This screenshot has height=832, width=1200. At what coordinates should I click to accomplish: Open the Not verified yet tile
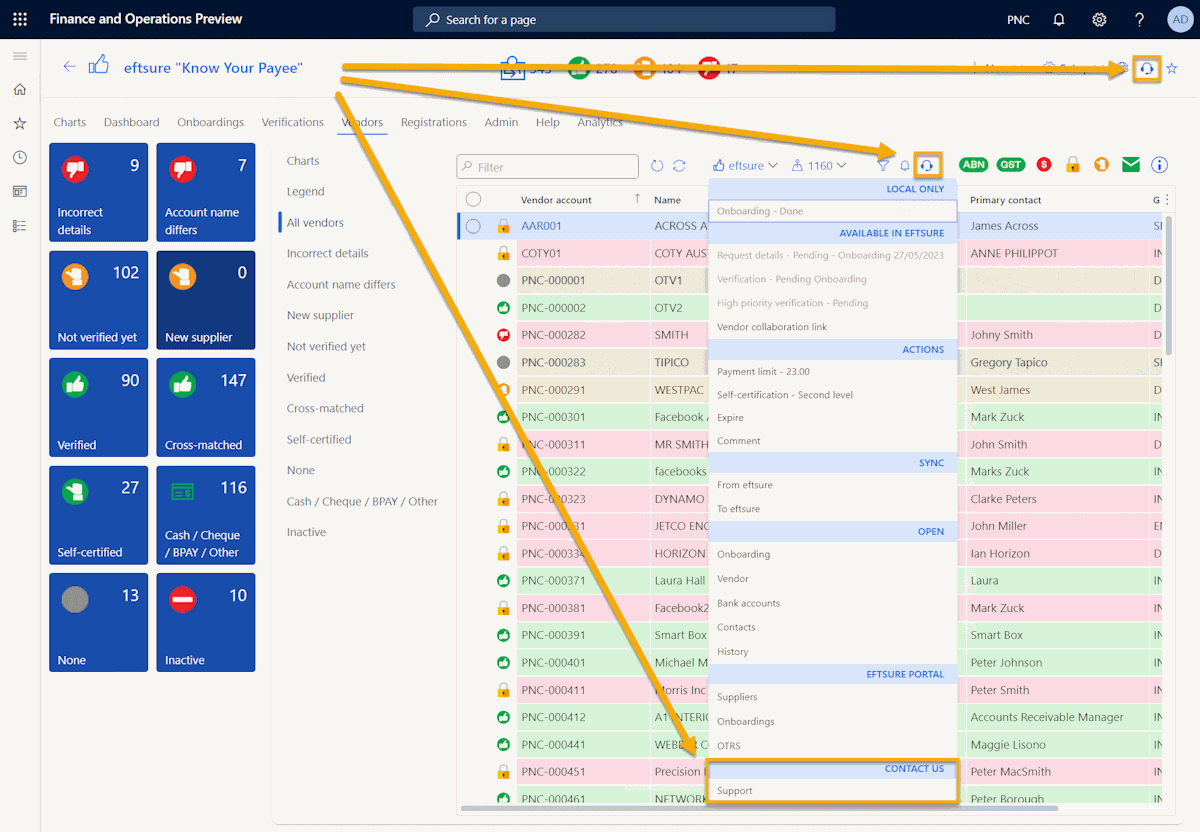[x=98, y=300]
